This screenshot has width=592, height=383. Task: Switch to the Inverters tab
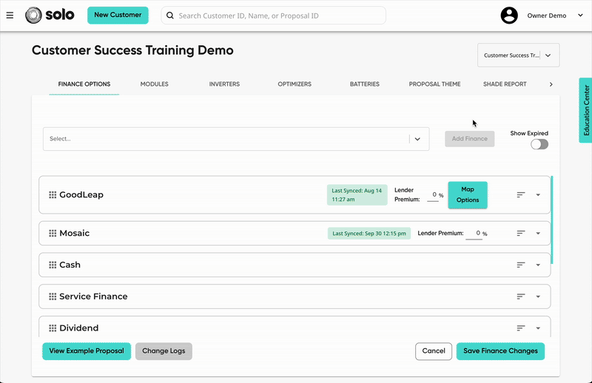point(224,84)
